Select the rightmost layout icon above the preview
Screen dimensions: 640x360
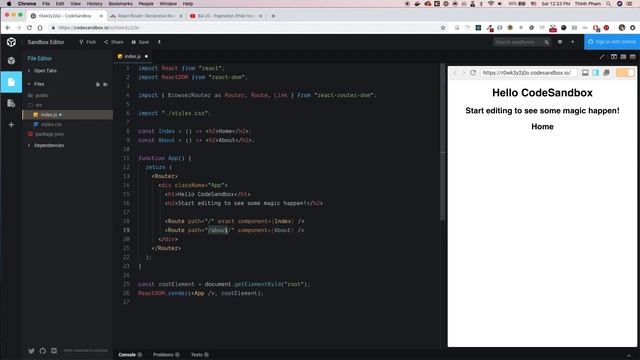coord(633,57)
